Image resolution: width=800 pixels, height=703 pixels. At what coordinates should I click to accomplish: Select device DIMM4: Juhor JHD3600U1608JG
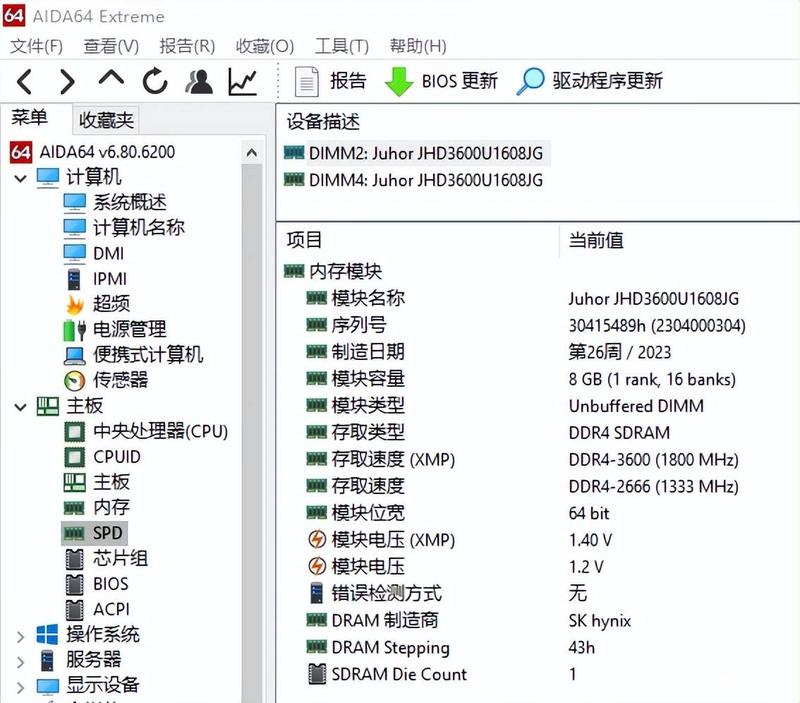[414, 180]
